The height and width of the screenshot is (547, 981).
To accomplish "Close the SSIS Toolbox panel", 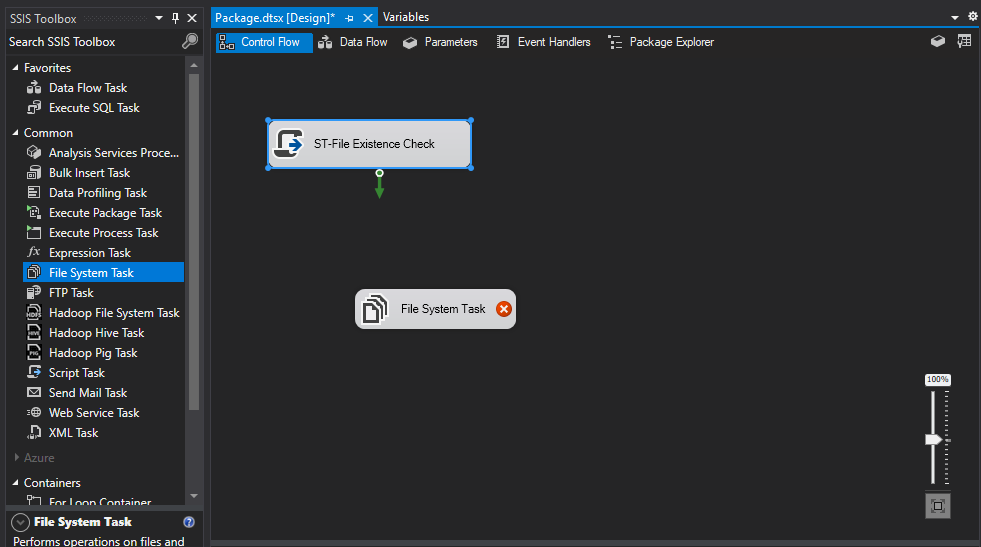I will click(192, 18).
